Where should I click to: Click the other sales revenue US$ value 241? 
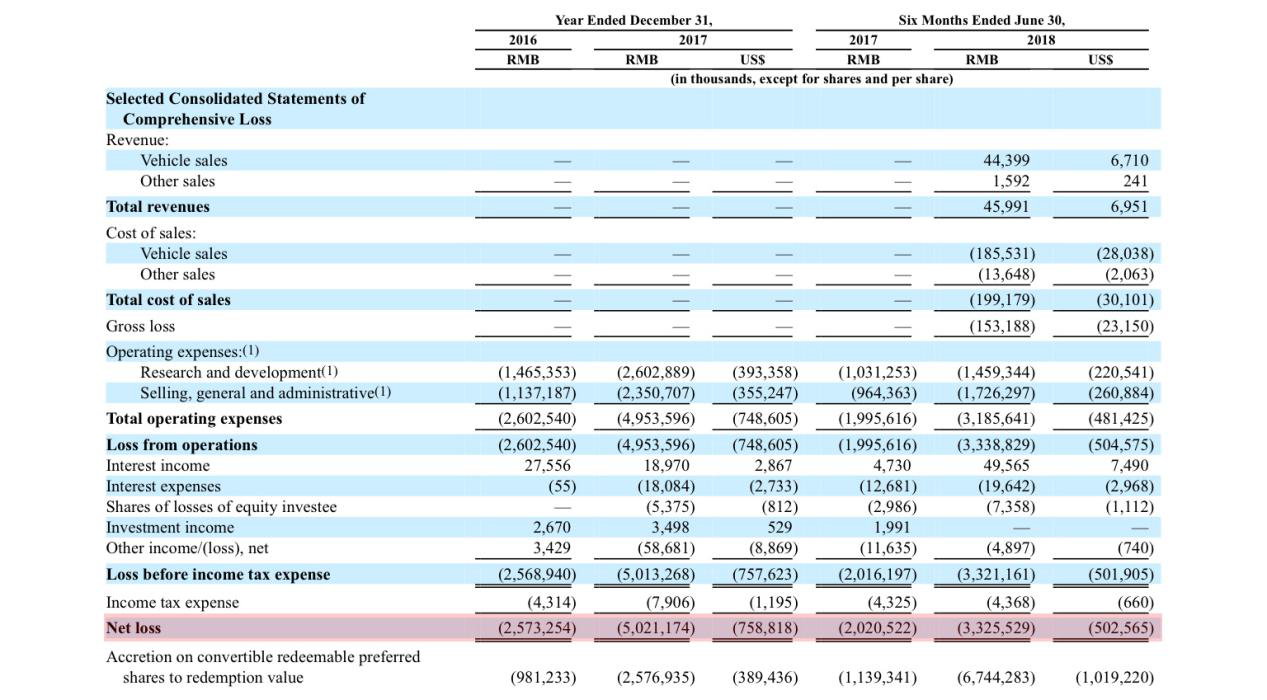[1136, 181]
